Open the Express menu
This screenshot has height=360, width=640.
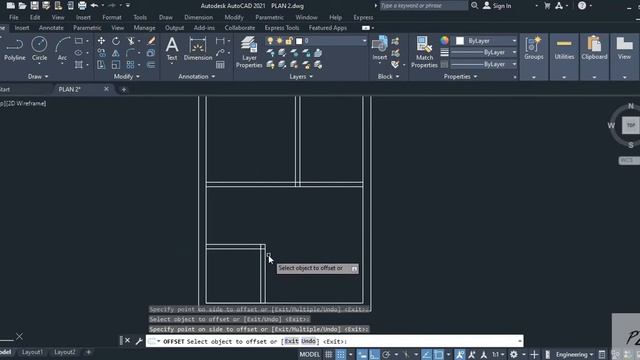(363, 18)
